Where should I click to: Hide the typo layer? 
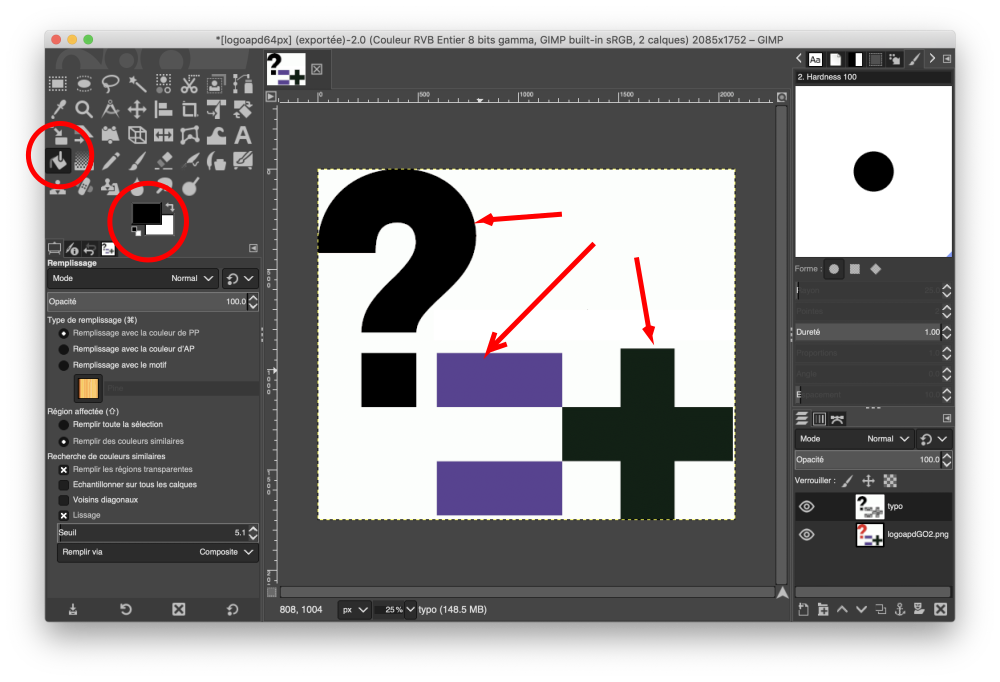click(806, 506)
